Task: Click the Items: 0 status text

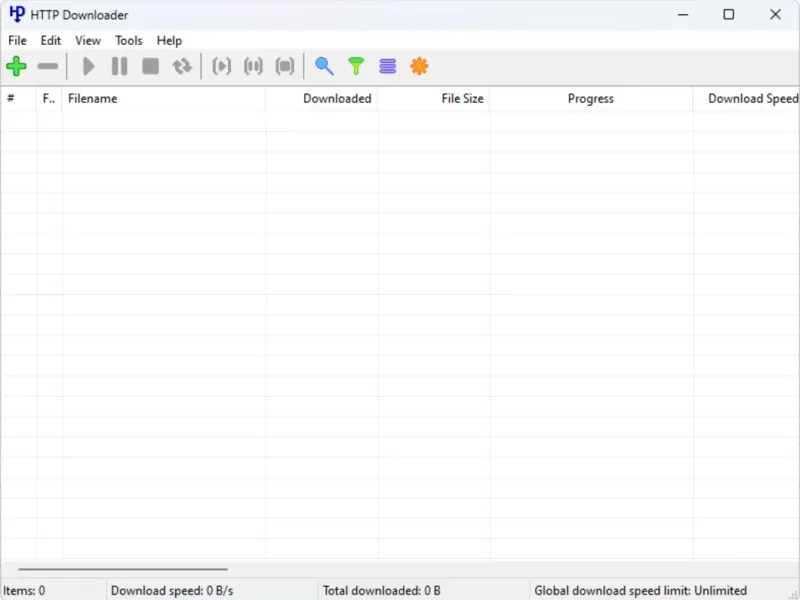Action: click(24, 591)
